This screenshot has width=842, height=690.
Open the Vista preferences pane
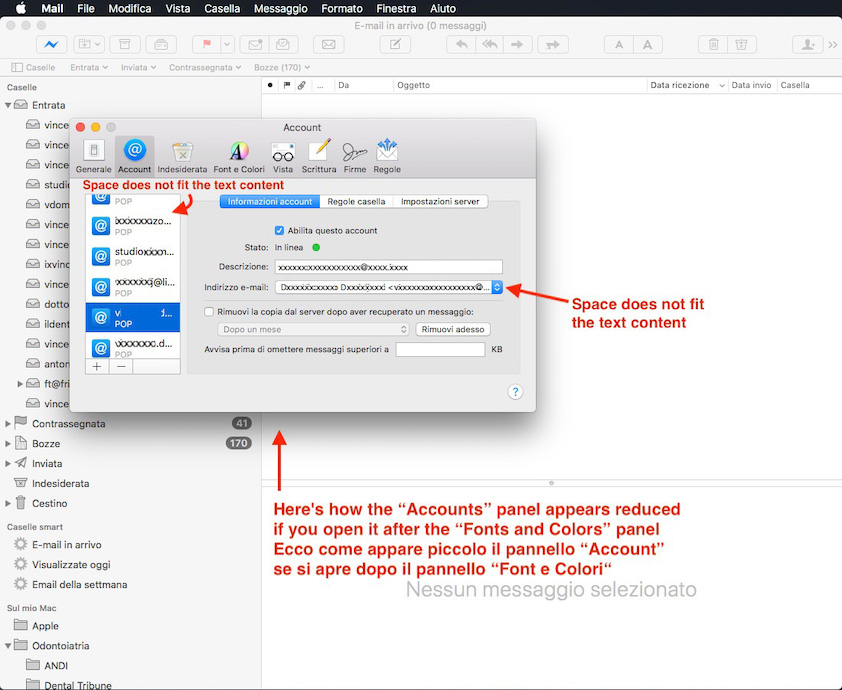point(282,156)
